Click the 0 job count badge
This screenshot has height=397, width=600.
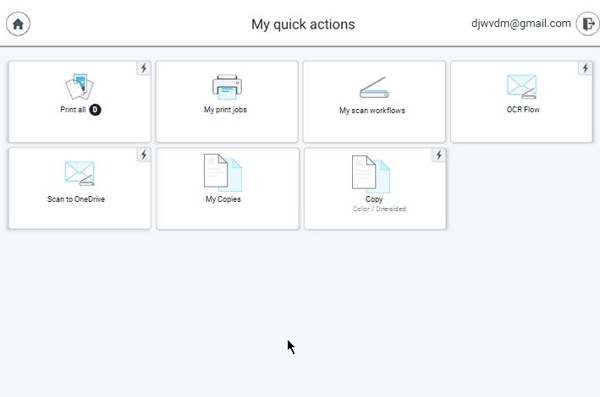coord(95,110)
